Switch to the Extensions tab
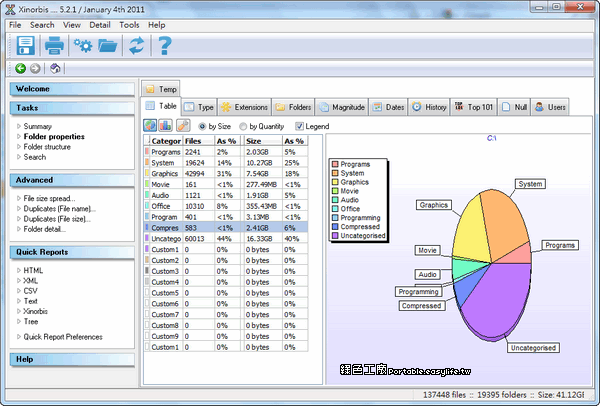600x406 pixels. (245, 107)
